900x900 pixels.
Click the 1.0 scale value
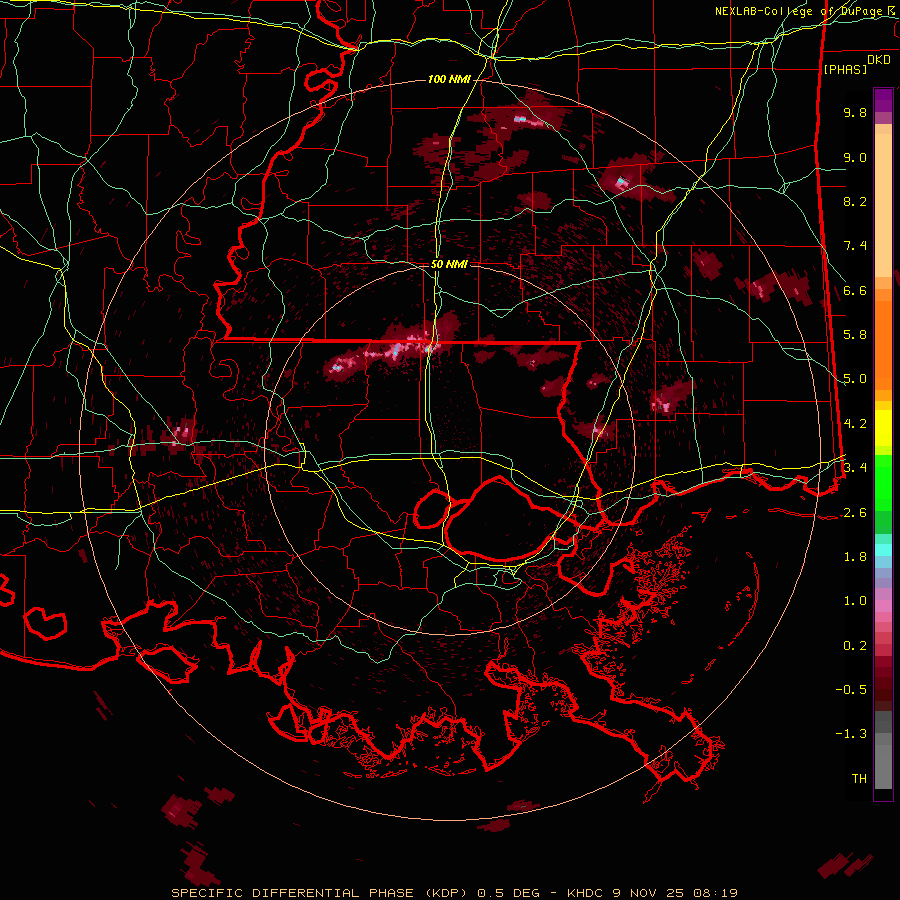855,601
